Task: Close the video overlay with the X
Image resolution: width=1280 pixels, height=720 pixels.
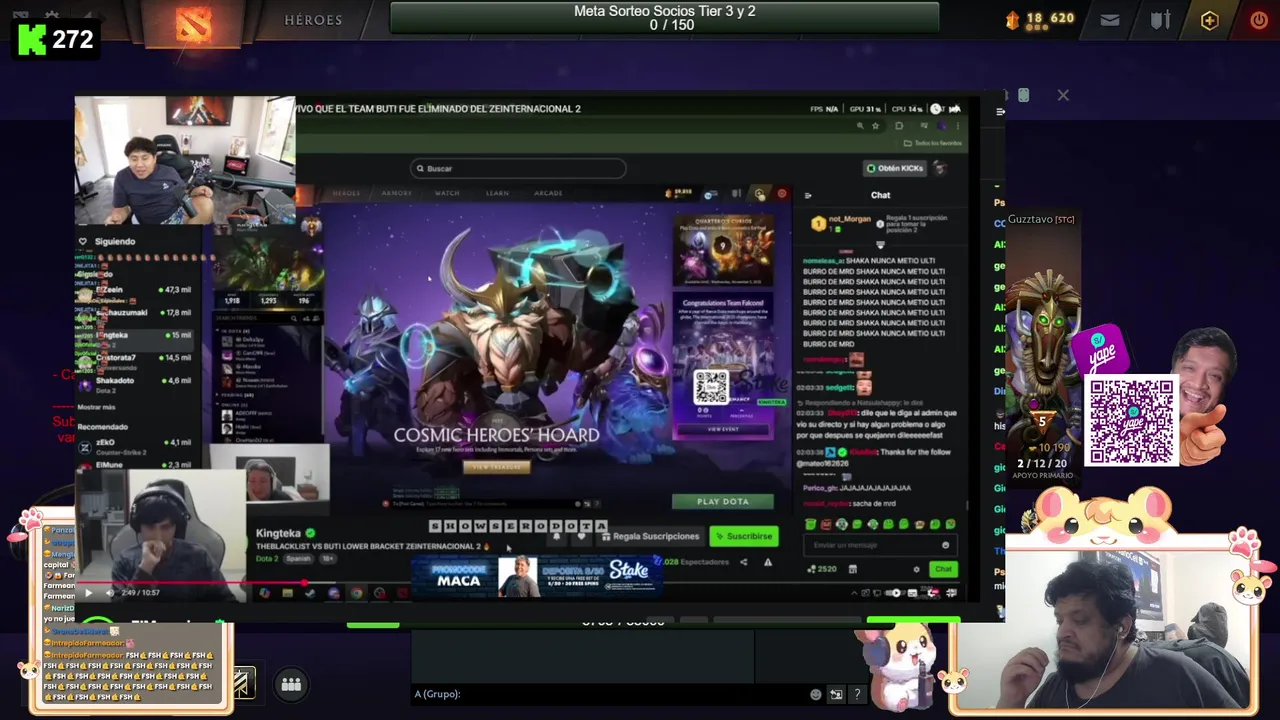Action: (x=1063, y=95)
